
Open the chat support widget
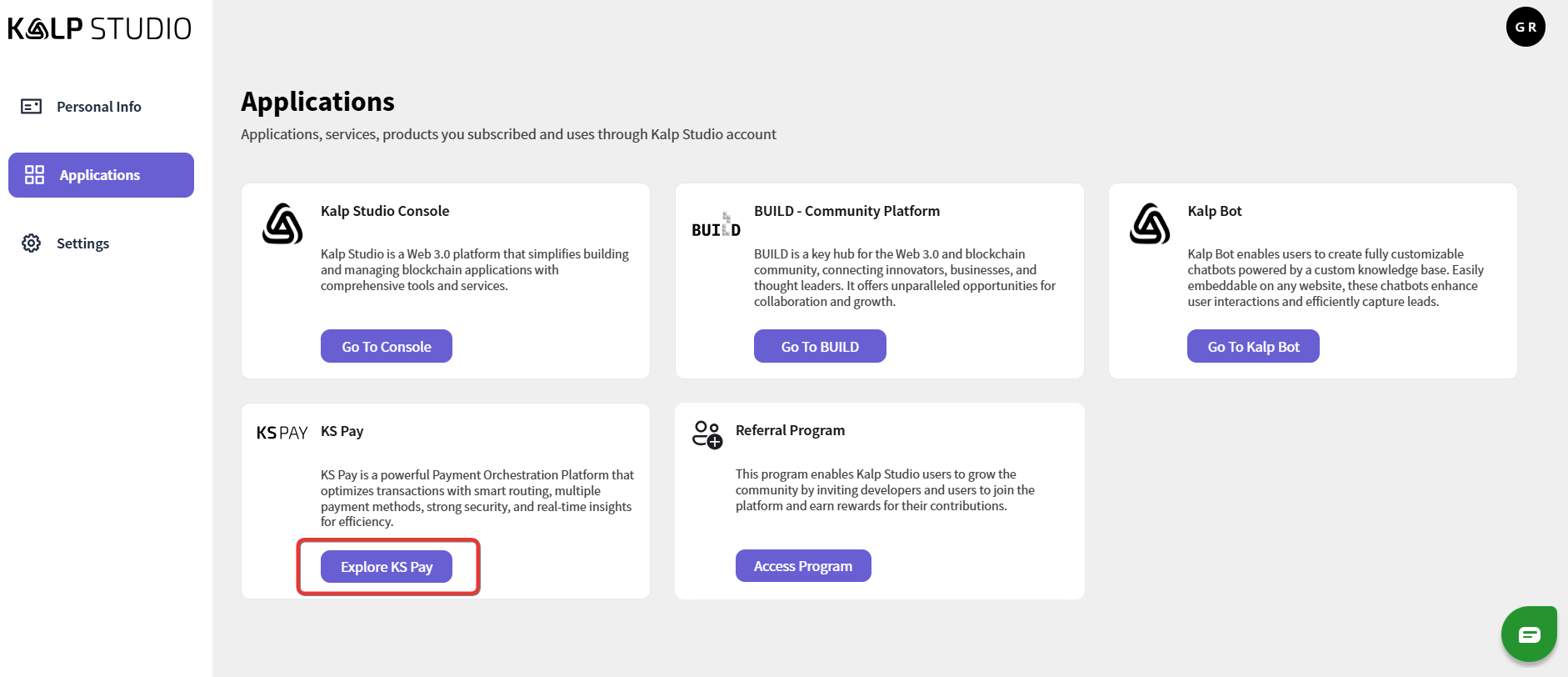(1529, 634)
